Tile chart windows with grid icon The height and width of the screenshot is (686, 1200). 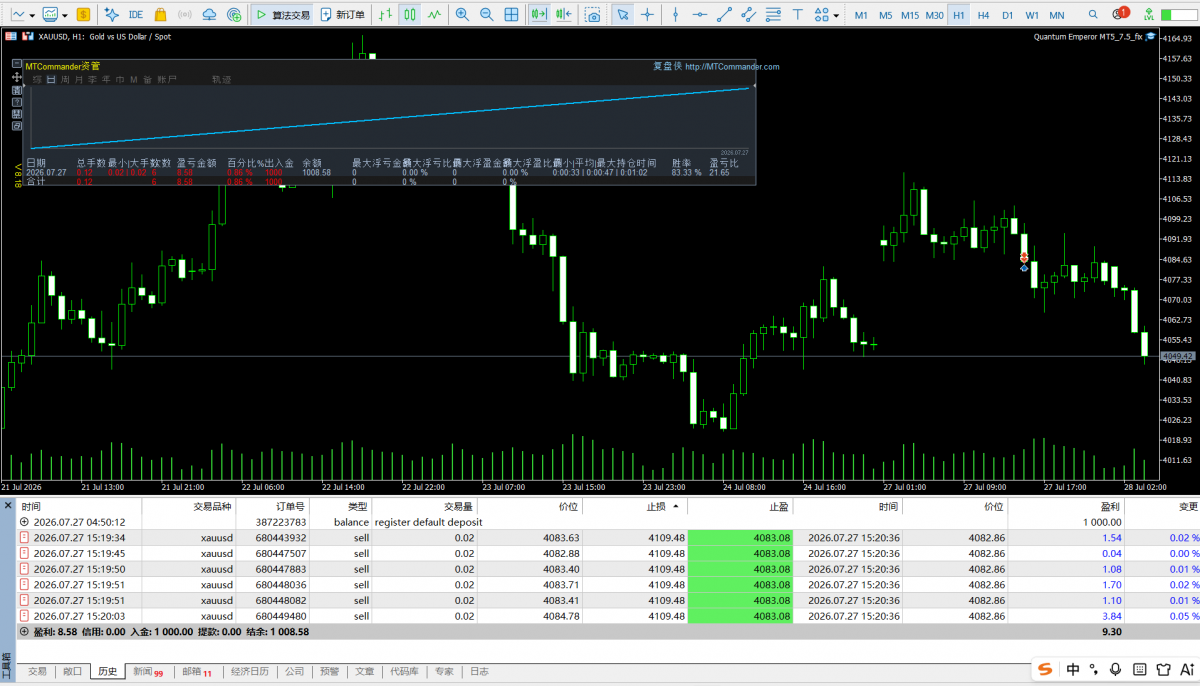(x=511, y=15)
